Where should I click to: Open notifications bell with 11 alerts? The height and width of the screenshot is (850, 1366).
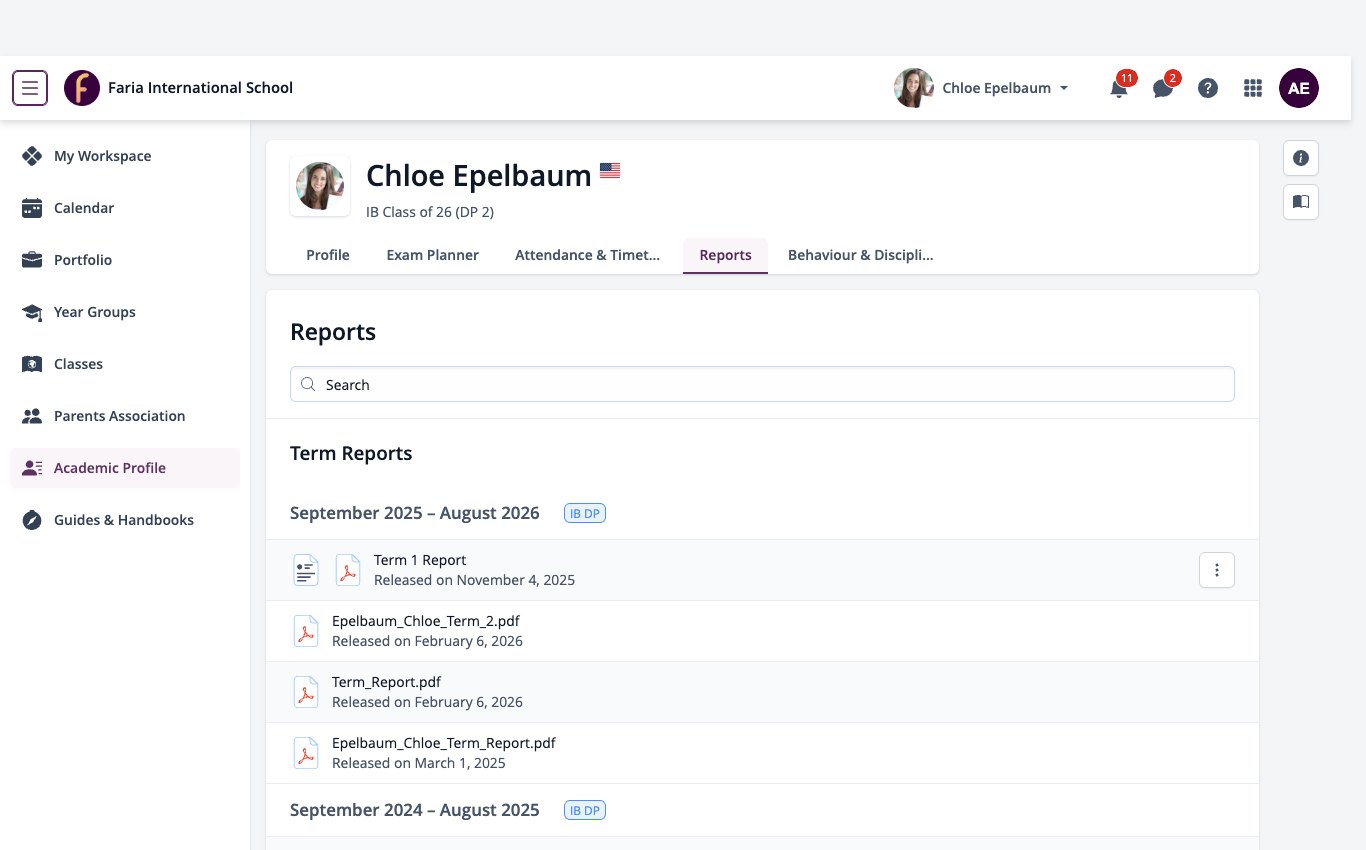coord(1119,88)
